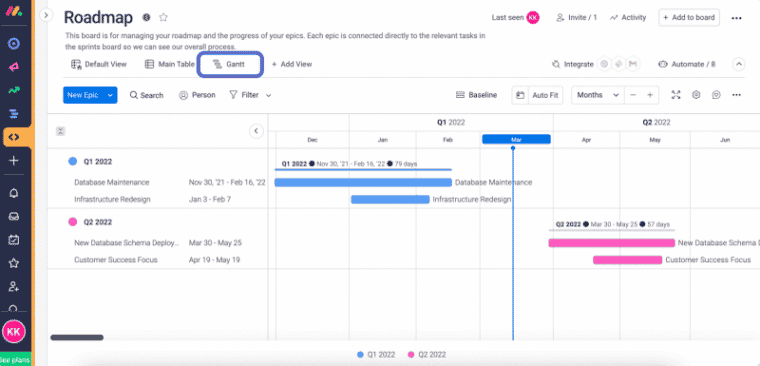The height and width of the screenshot is (366, 760).
Task: Toggle the Baseline option
Action: (476, 95)
